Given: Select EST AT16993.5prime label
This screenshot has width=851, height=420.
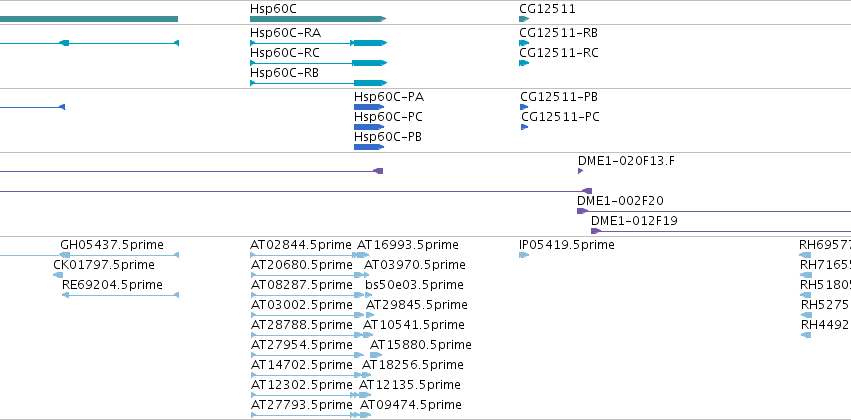Looking at the screenshot, I should 408,245.
